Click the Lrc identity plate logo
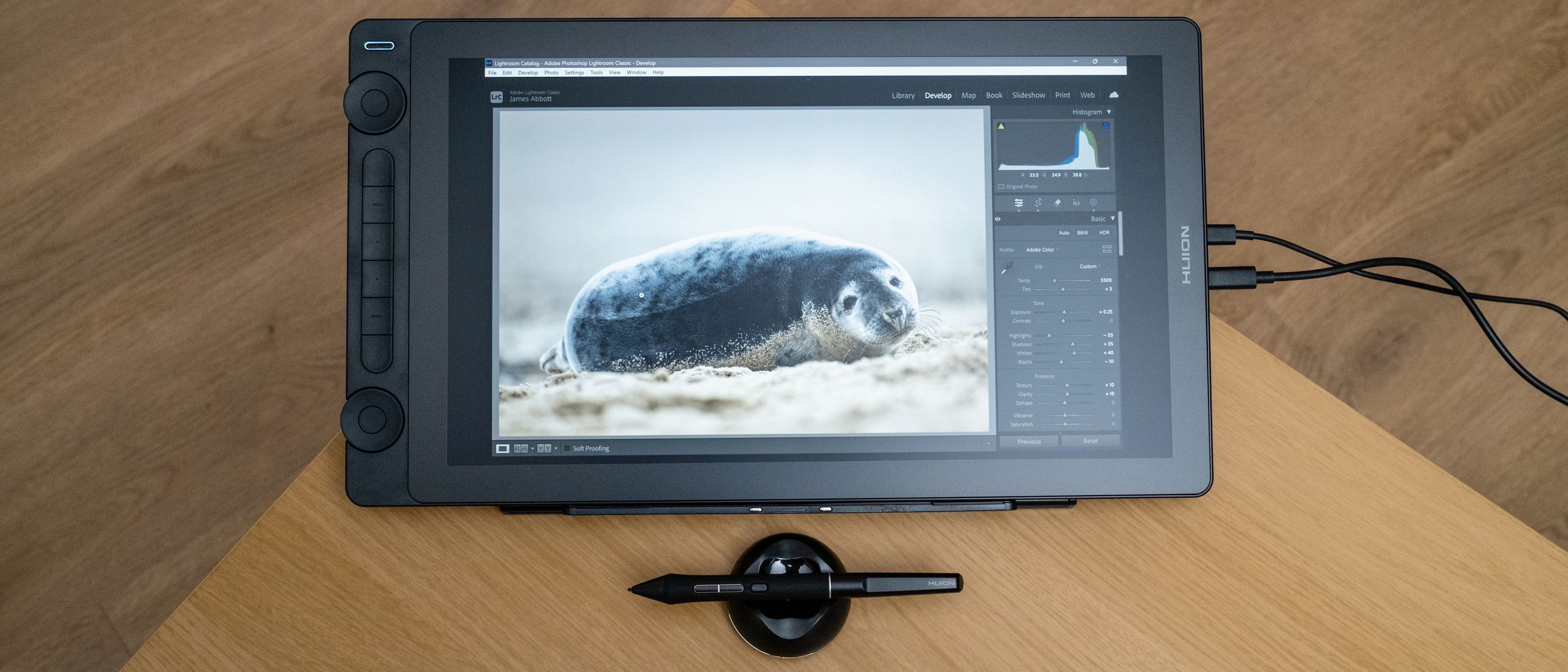Screen dimensions: 1568x672 [x=496, y=97]
